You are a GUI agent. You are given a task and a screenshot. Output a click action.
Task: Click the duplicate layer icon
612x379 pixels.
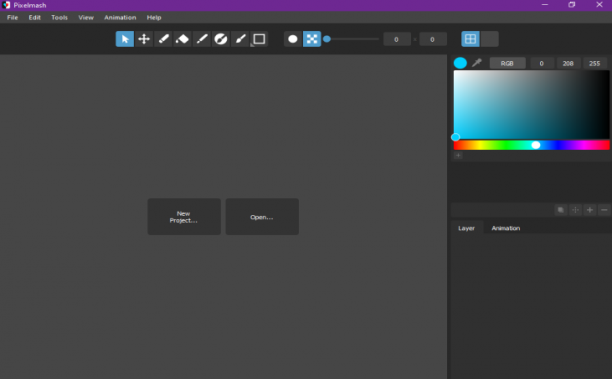[x=561, y=210]
